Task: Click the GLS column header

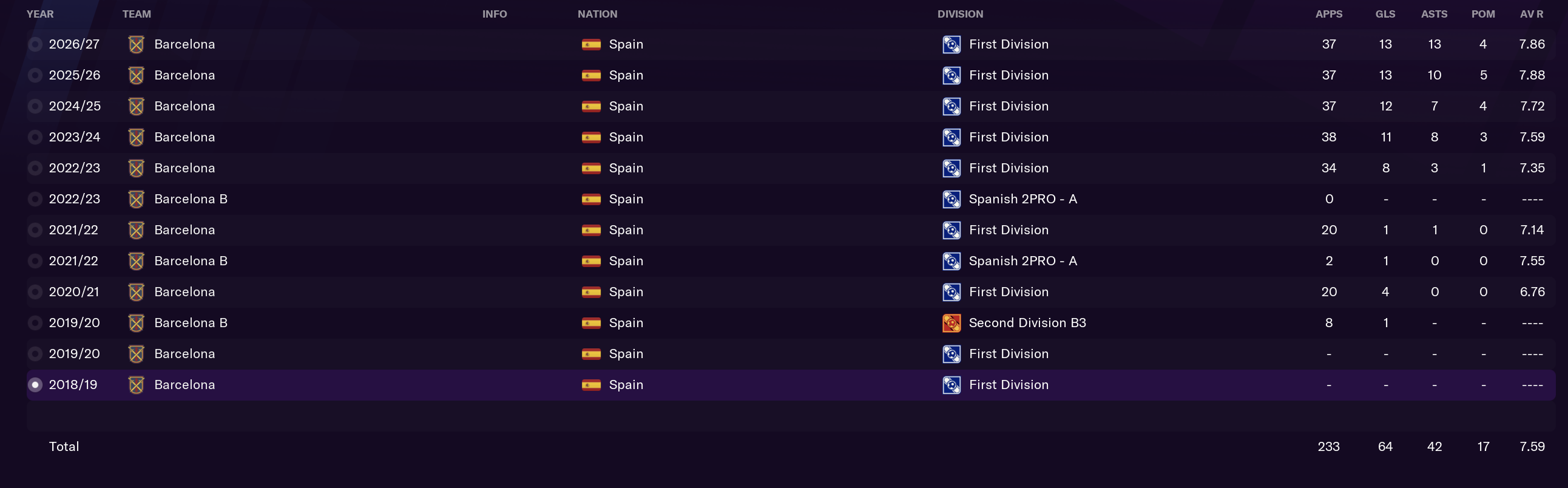Action: 1385,14
